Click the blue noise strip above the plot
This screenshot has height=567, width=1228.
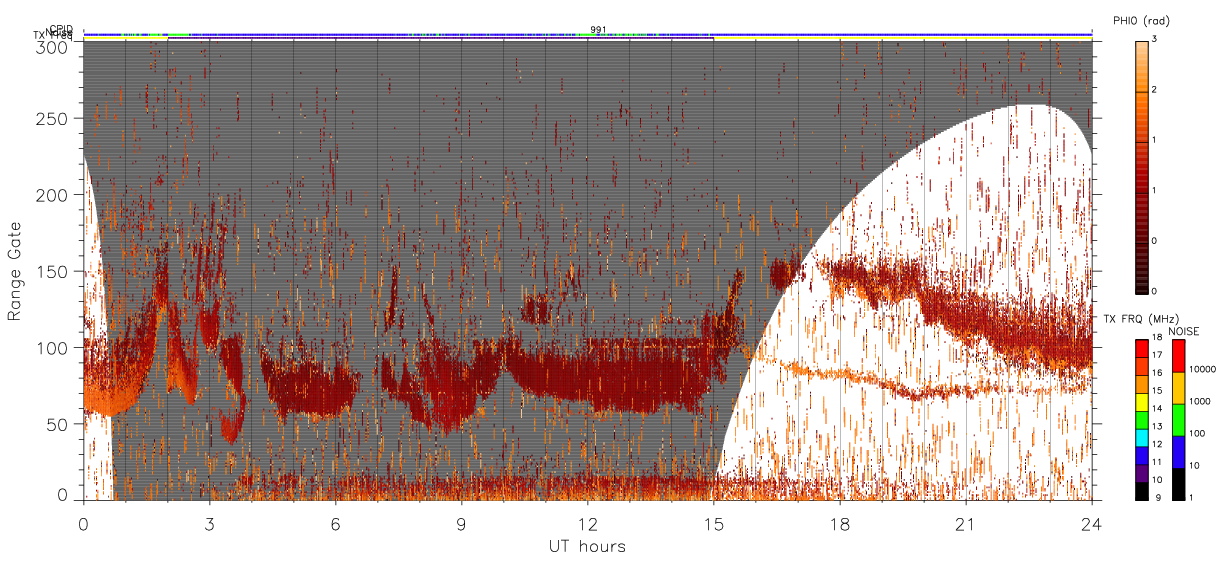588,34
